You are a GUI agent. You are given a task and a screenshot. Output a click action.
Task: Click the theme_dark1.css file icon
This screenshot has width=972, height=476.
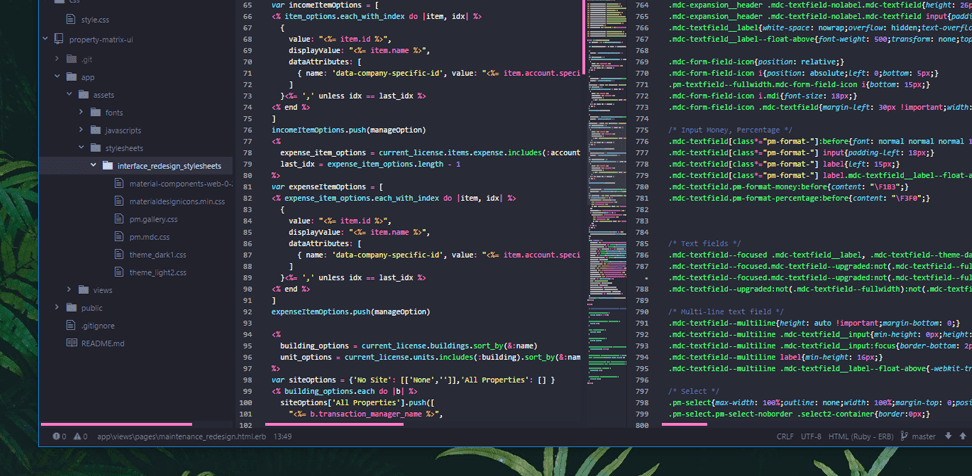click(119, 254)
